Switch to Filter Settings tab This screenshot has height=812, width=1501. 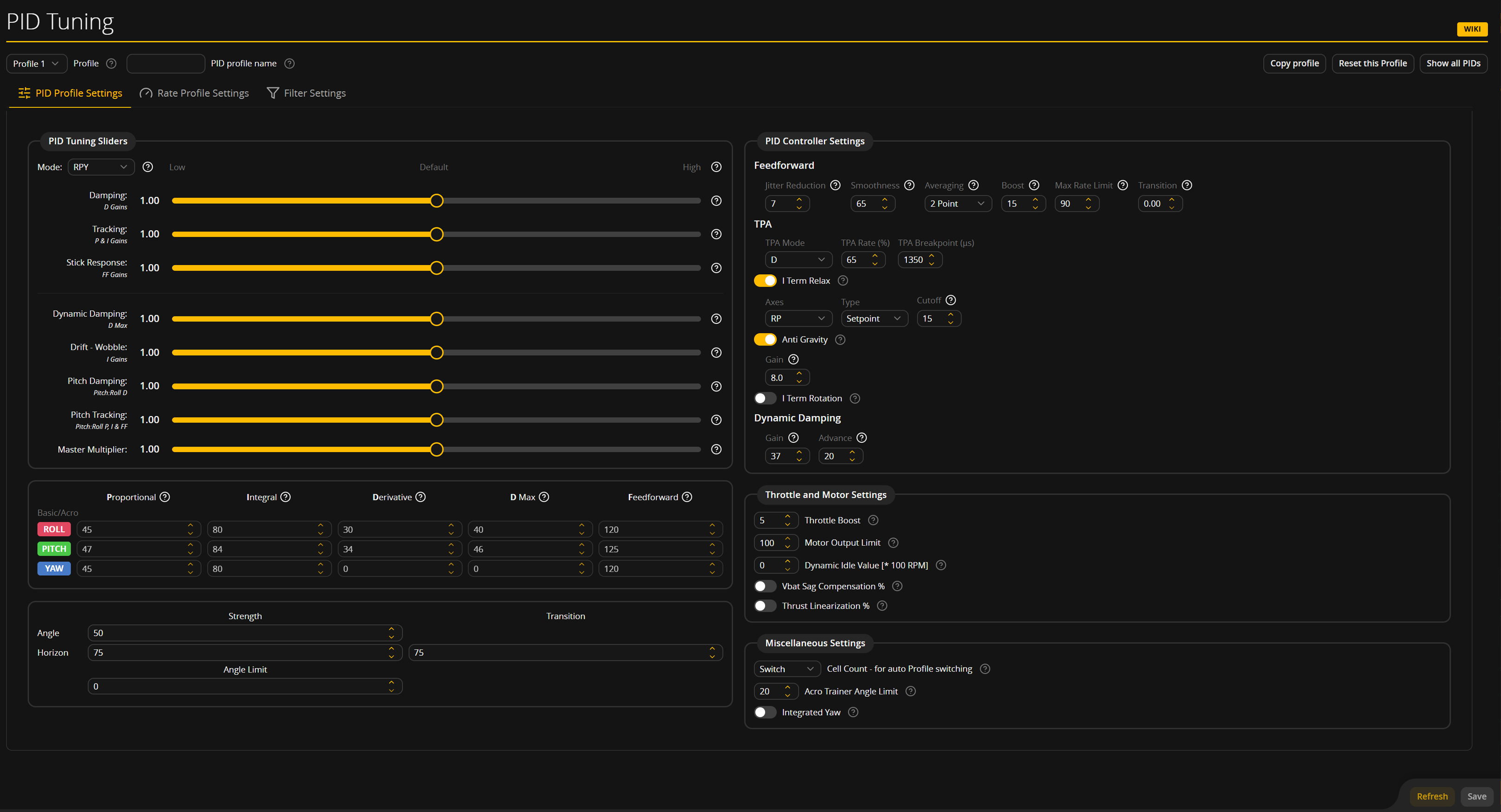(x=306, y=93)
